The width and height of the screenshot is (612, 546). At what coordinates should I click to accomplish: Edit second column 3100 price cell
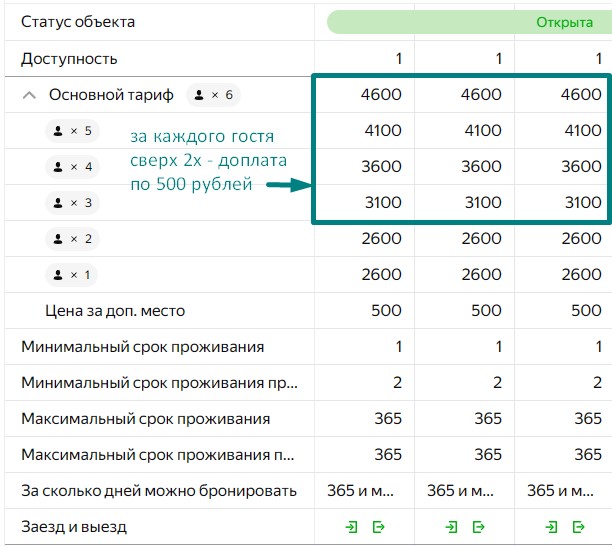click(464, 202)
